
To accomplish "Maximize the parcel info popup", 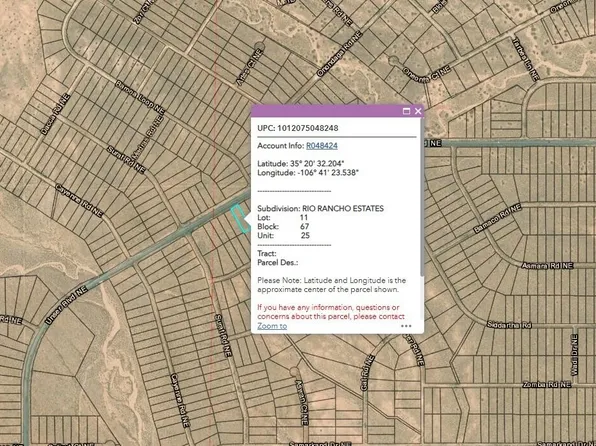I will pyautogui.click(x=406, y=111).
